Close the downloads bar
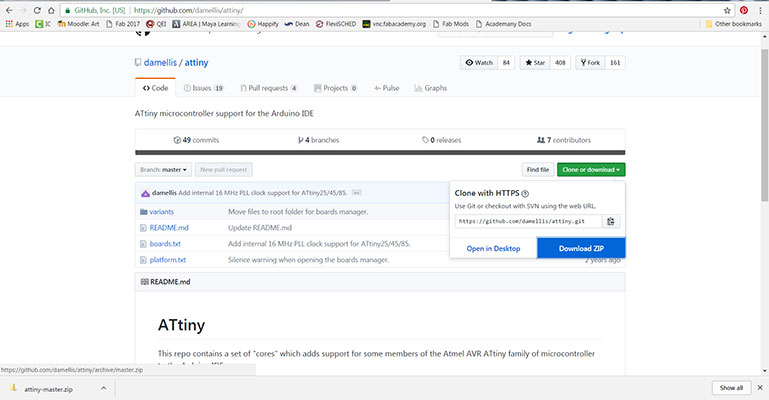 pyautogui.click(x=760, y=388)
